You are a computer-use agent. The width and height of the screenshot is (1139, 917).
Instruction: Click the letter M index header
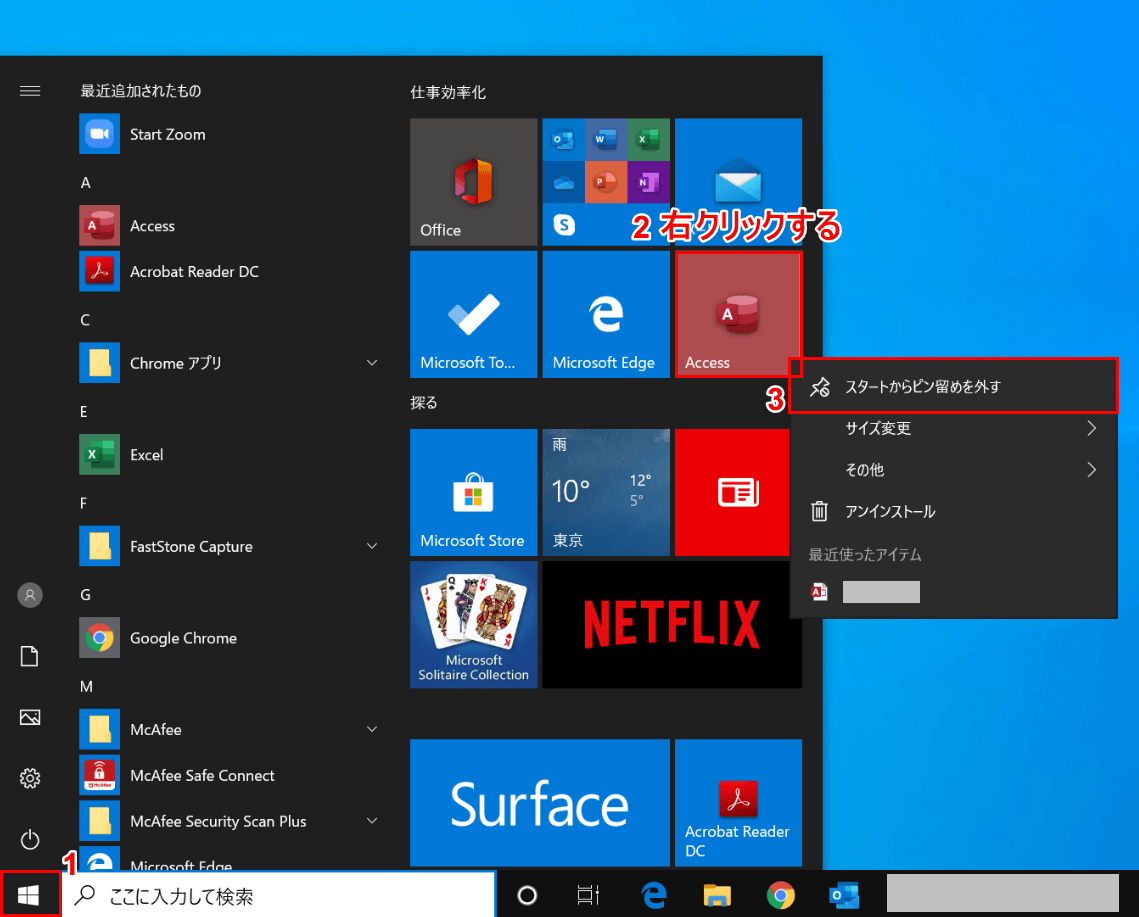(x=86, y=686)
